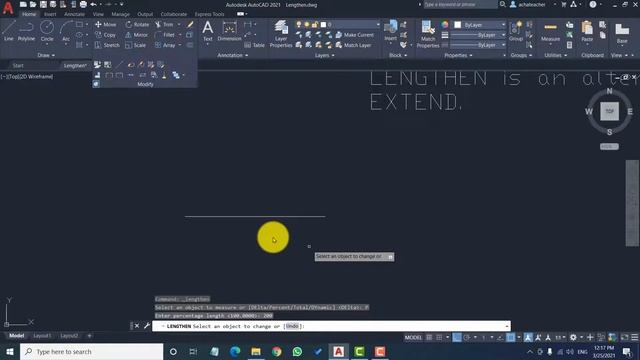Viewport: 640px width, 360px height.
Task: Open Windows Start menu
Action: pyautogui.click(x=9, y=351)
